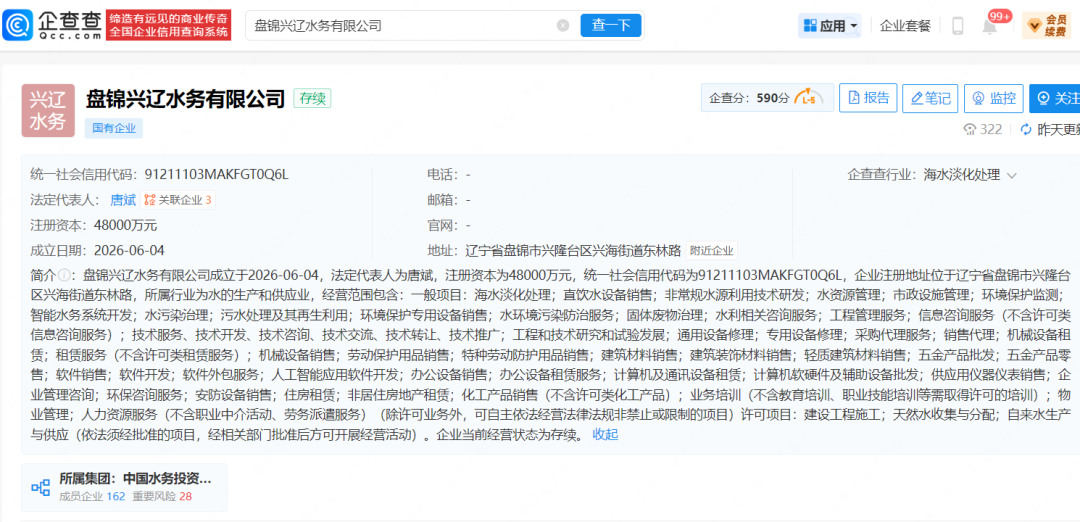This screenshot has height=522, width=1080.
Task: Clear the search box with the X icon
Action: pyautogui.click(x=563, y=25)
